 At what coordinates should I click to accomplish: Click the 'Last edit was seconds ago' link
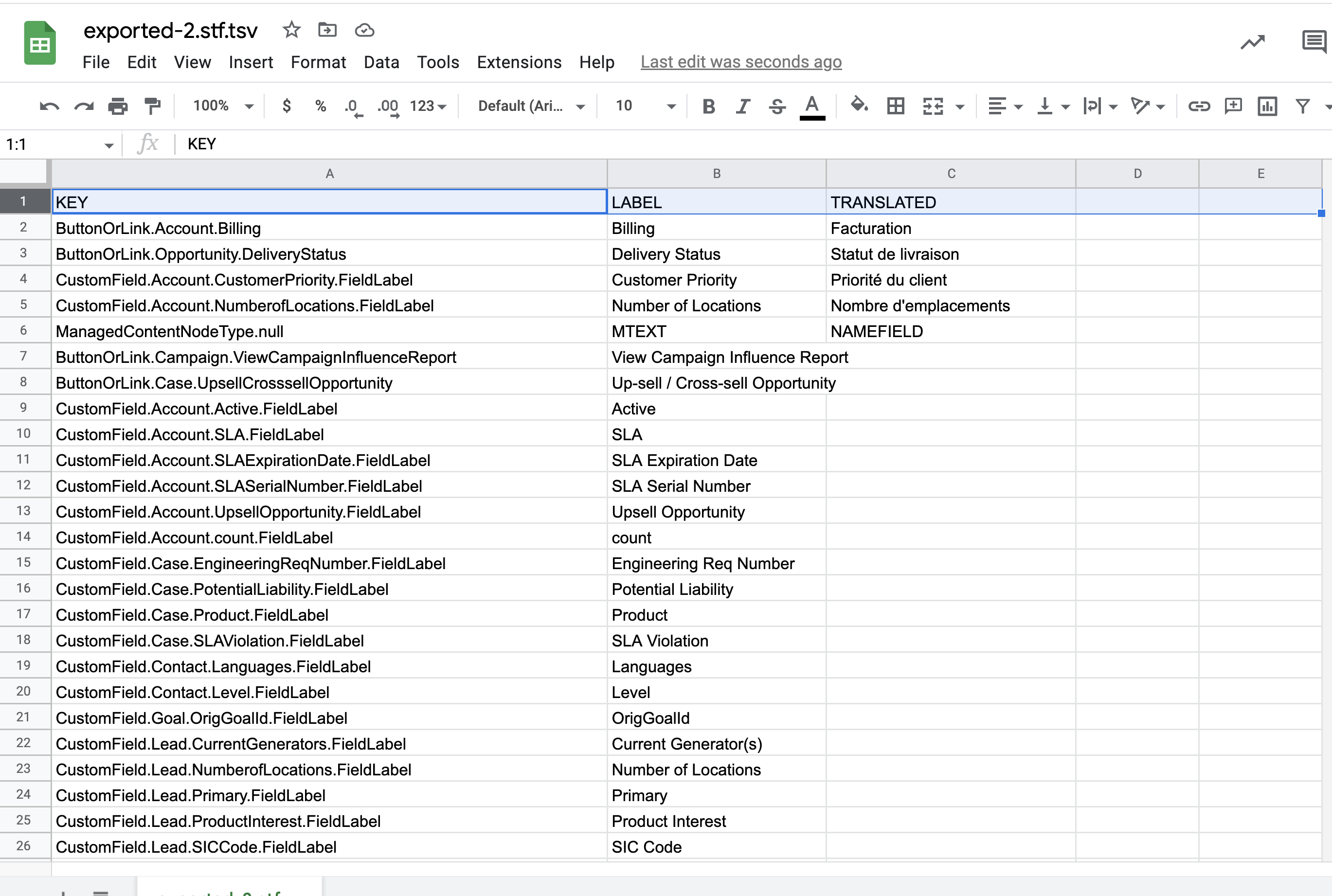740,62
